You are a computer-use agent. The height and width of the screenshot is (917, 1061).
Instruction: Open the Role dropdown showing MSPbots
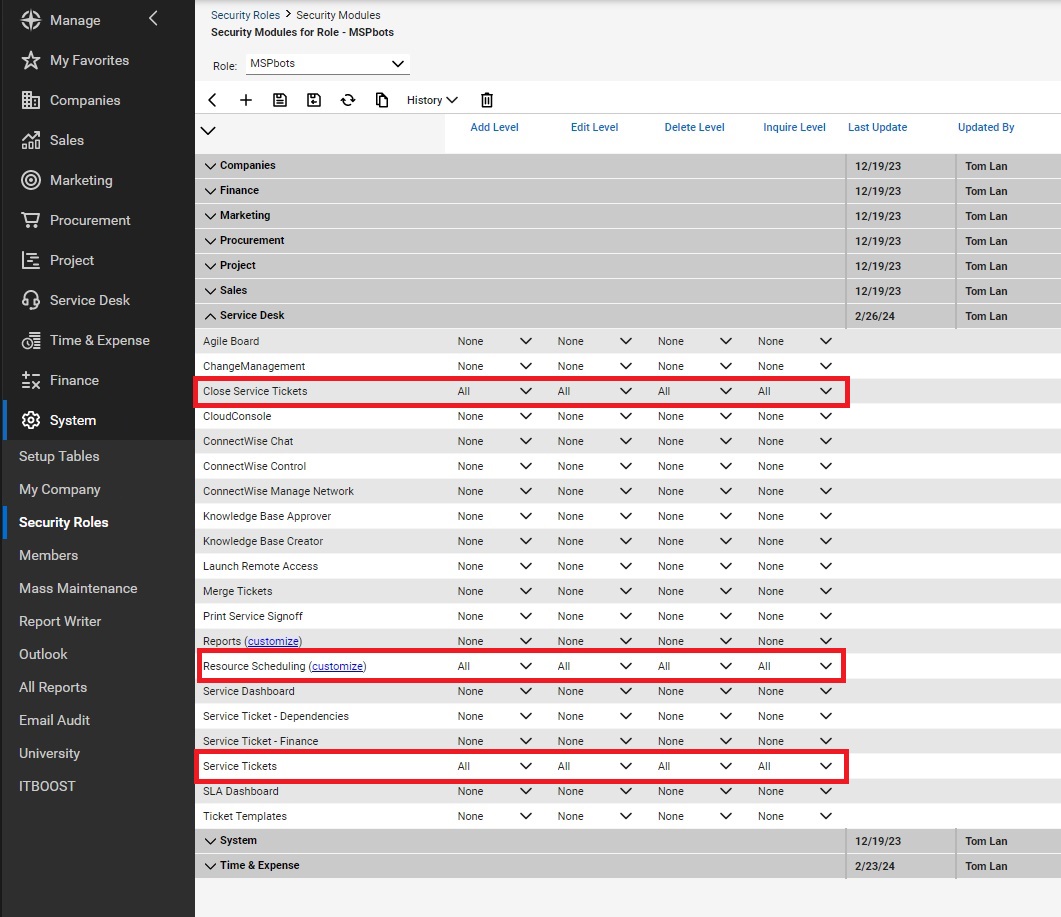click(x=327, y=64)
